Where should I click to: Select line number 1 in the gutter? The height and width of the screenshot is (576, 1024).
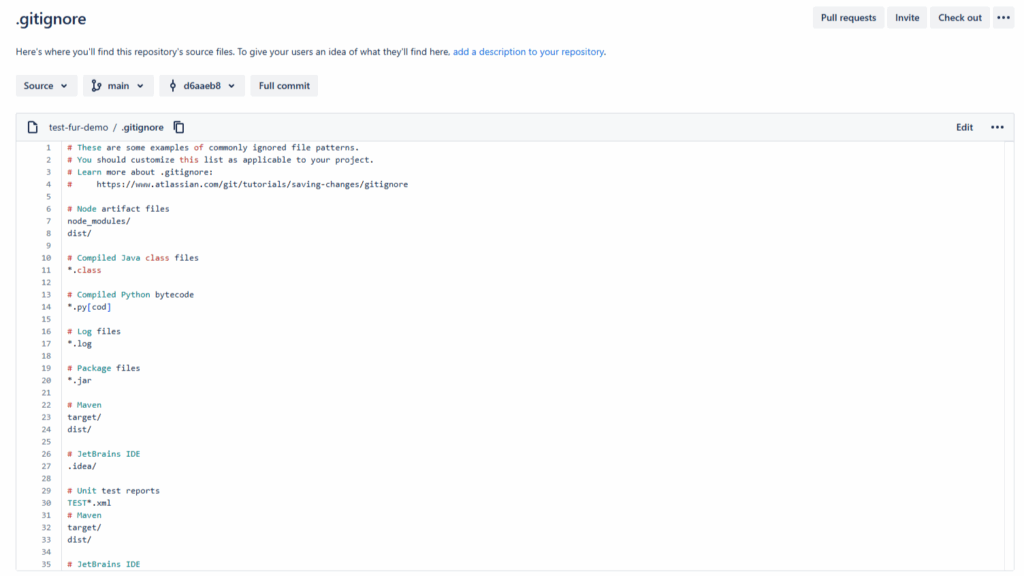coord(47,148)
